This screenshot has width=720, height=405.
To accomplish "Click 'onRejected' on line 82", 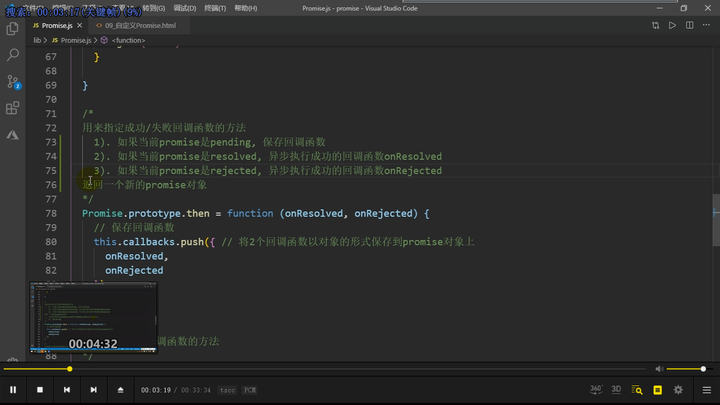I will pos(134,270).
